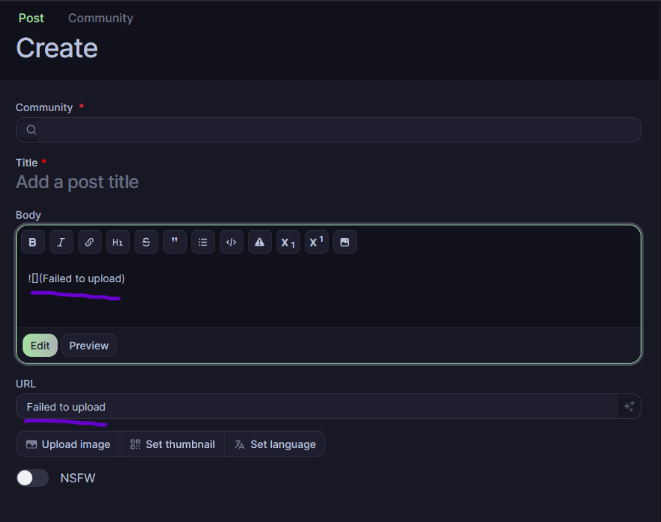This screenshot has width=661, height=522.
Task: Click the Set thumbnail button
Action: (x=172, y=444)
